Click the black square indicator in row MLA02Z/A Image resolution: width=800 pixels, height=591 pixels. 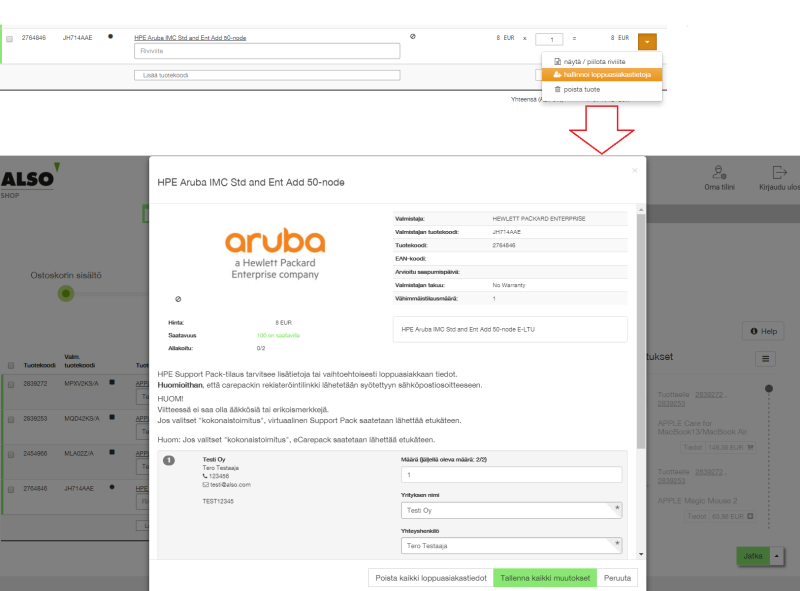coord(112,452)
